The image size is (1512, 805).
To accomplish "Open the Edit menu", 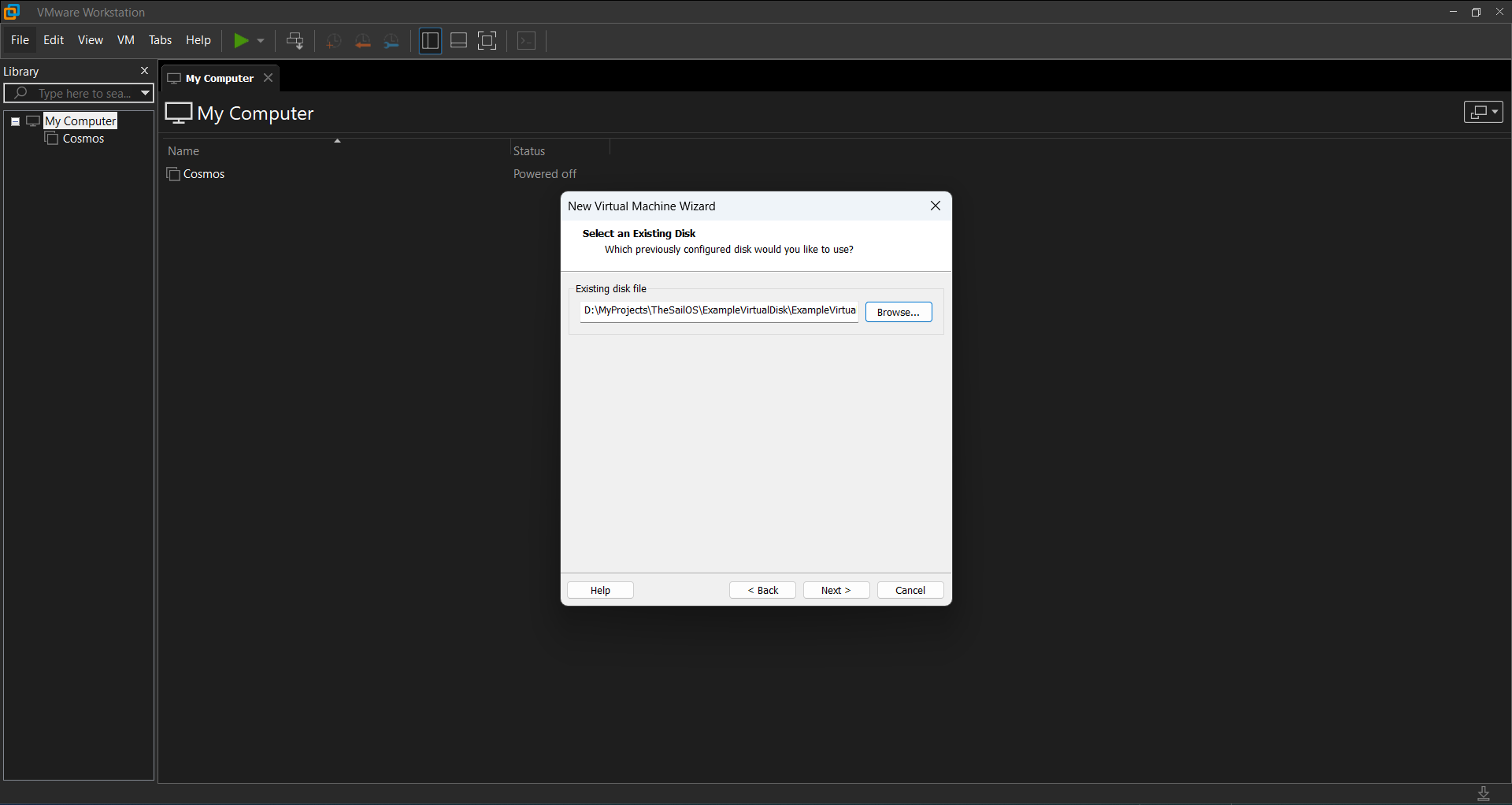I will tap(54, 40).
